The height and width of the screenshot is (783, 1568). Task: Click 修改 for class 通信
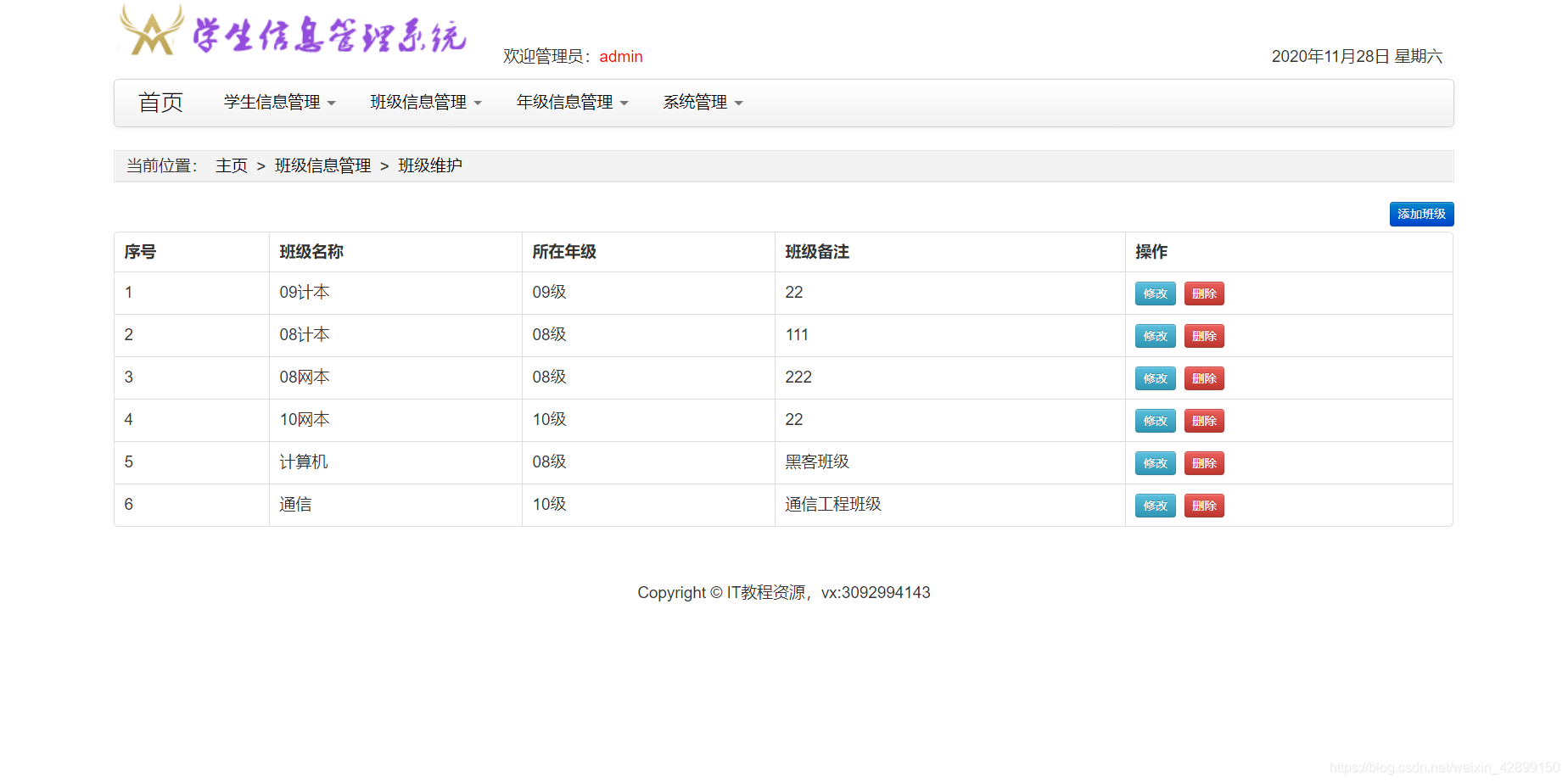(1155, 506)
